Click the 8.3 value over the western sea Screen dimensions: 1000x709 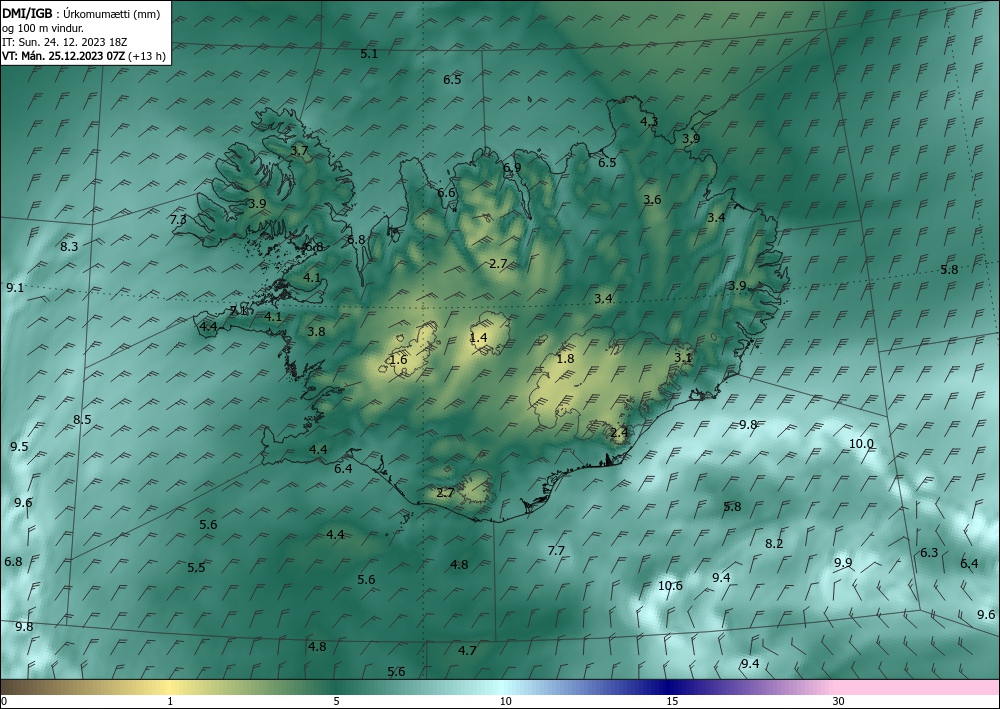click(70, 246)
